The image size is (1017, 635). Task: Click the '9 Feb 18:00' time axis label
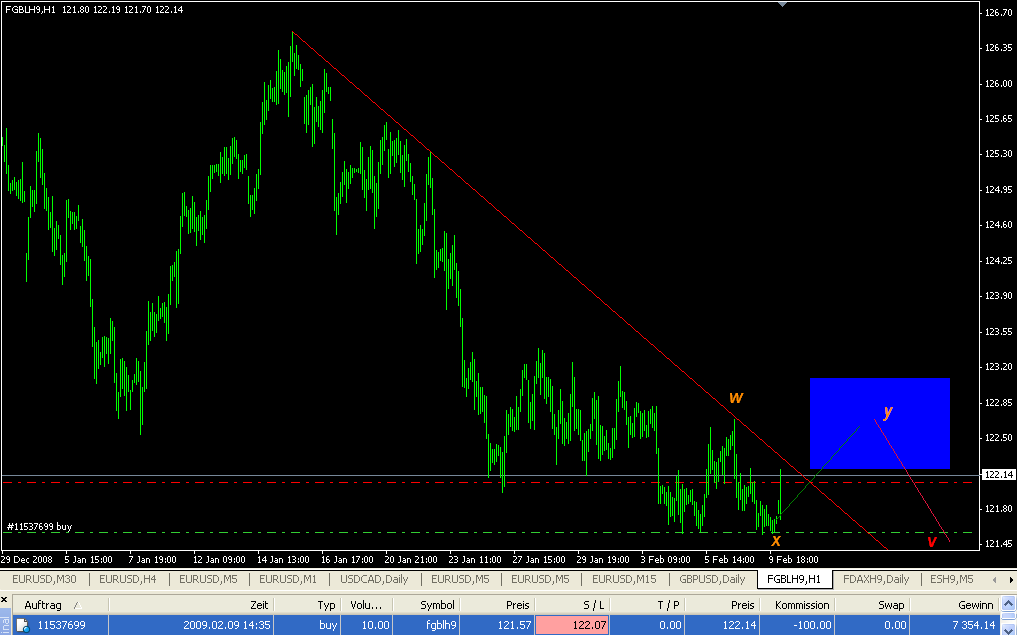coord(794,559)
